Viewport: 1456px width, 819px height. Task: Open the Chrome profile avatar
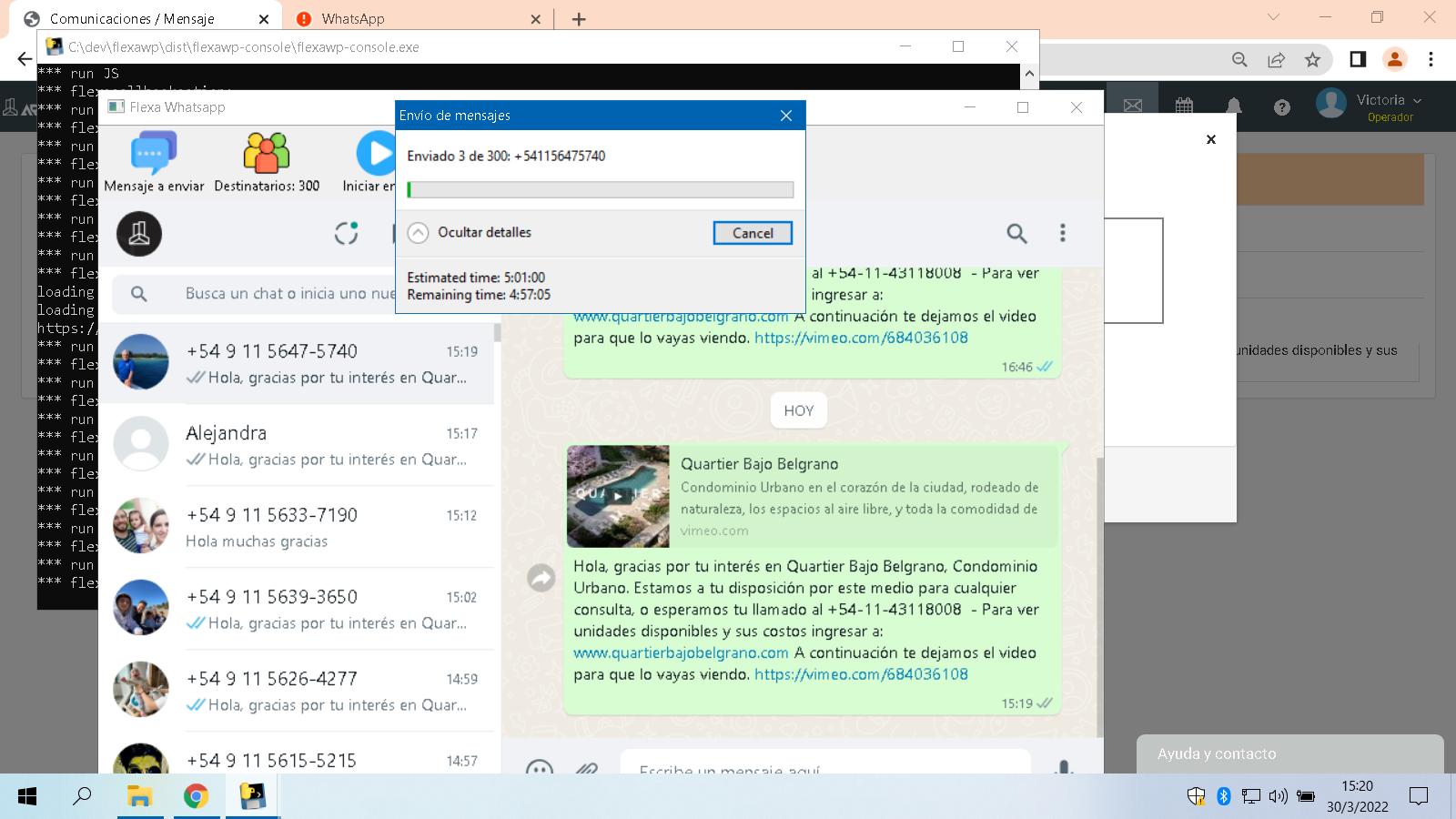[1394, 59]
